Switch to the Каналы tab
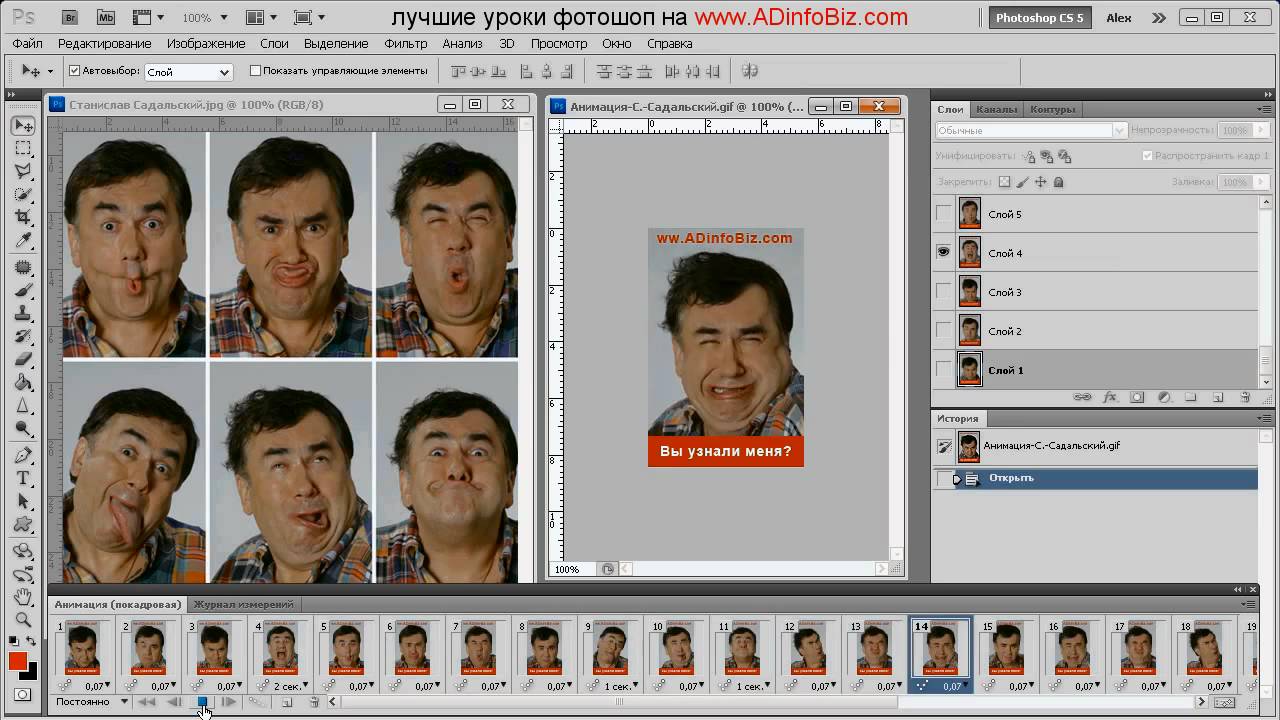Image resolution: width=1280 pixels, height=720 pixels. (996, 109)
